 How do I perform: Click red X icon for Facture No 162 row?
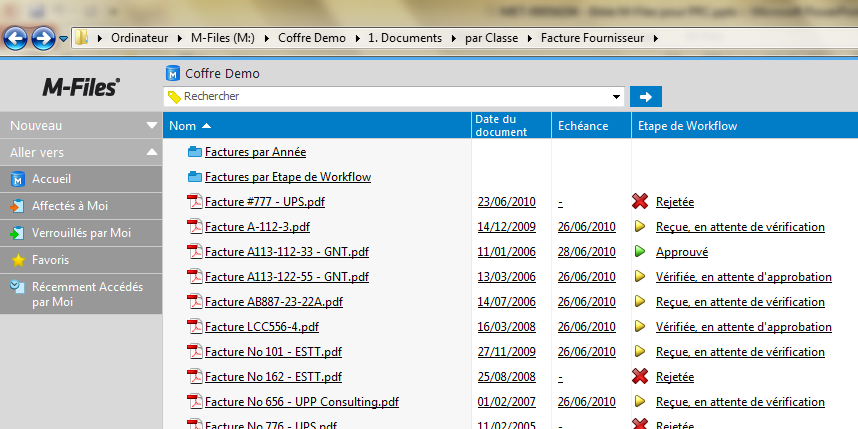tap(640, 376)
